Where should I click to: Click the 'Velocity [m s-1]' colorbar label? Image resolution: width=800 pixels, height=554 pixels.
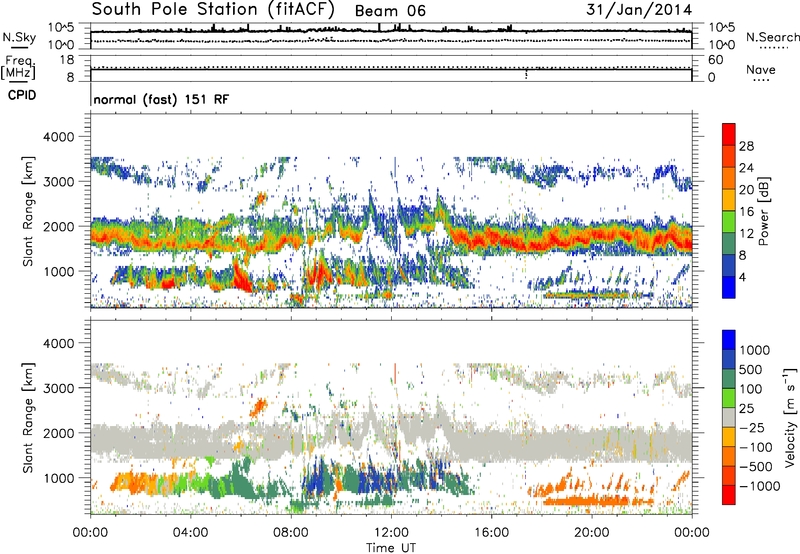(x=790, y=417)
